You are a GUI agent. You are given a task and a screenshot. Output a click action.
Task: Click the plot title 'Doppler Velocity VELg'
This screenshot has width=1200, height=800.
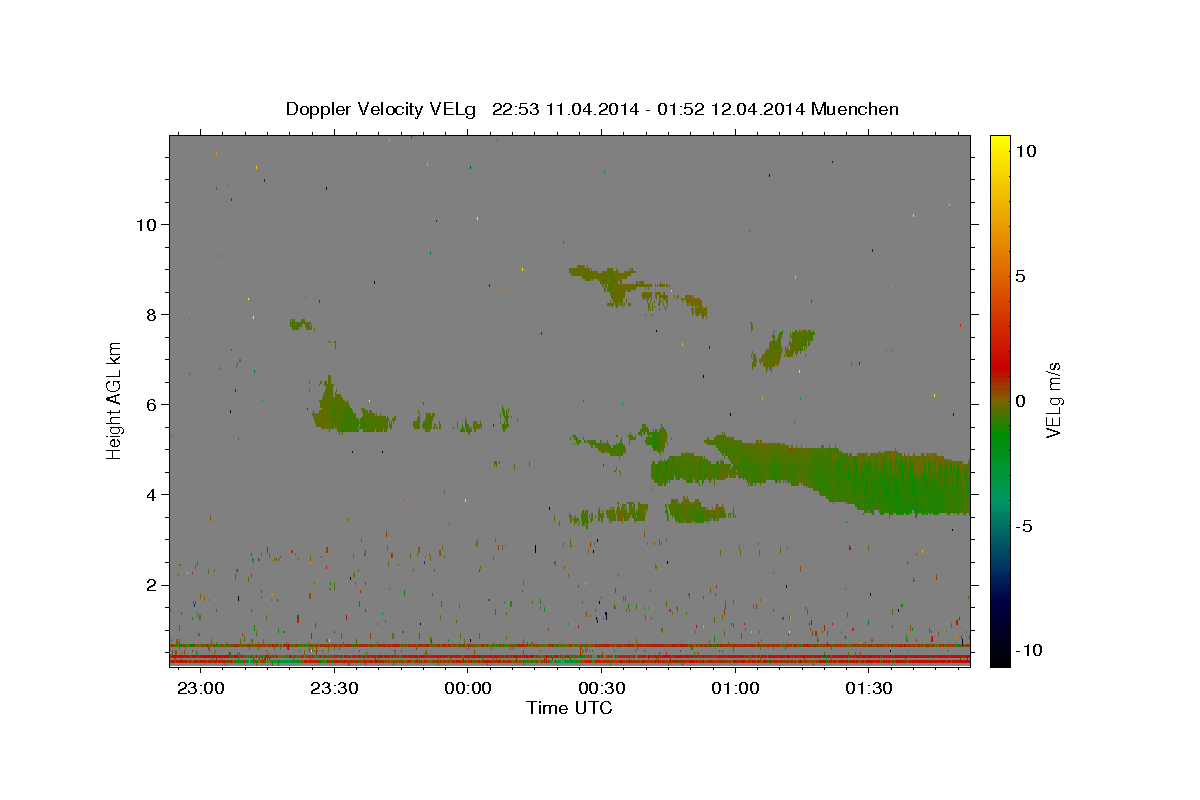(x=382, y=109)
